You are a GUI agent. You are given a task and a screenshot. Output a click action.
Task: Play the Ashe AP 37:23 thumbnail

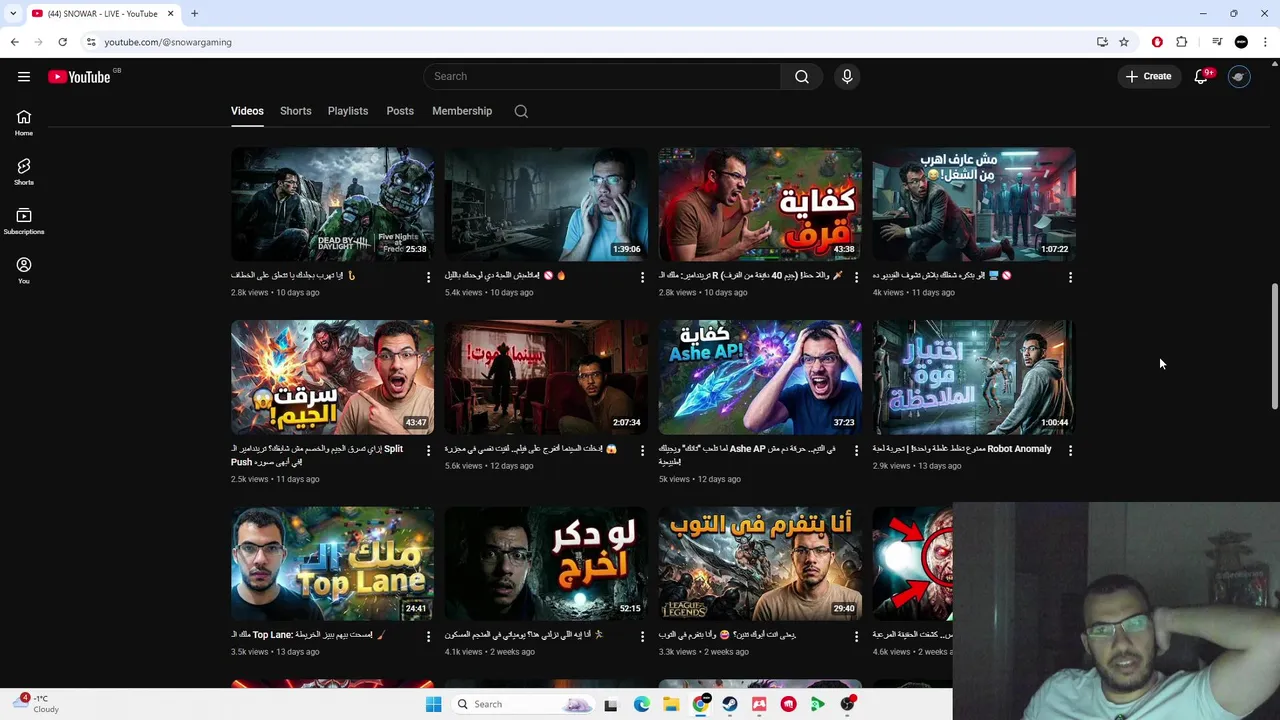tap(760, 377)
